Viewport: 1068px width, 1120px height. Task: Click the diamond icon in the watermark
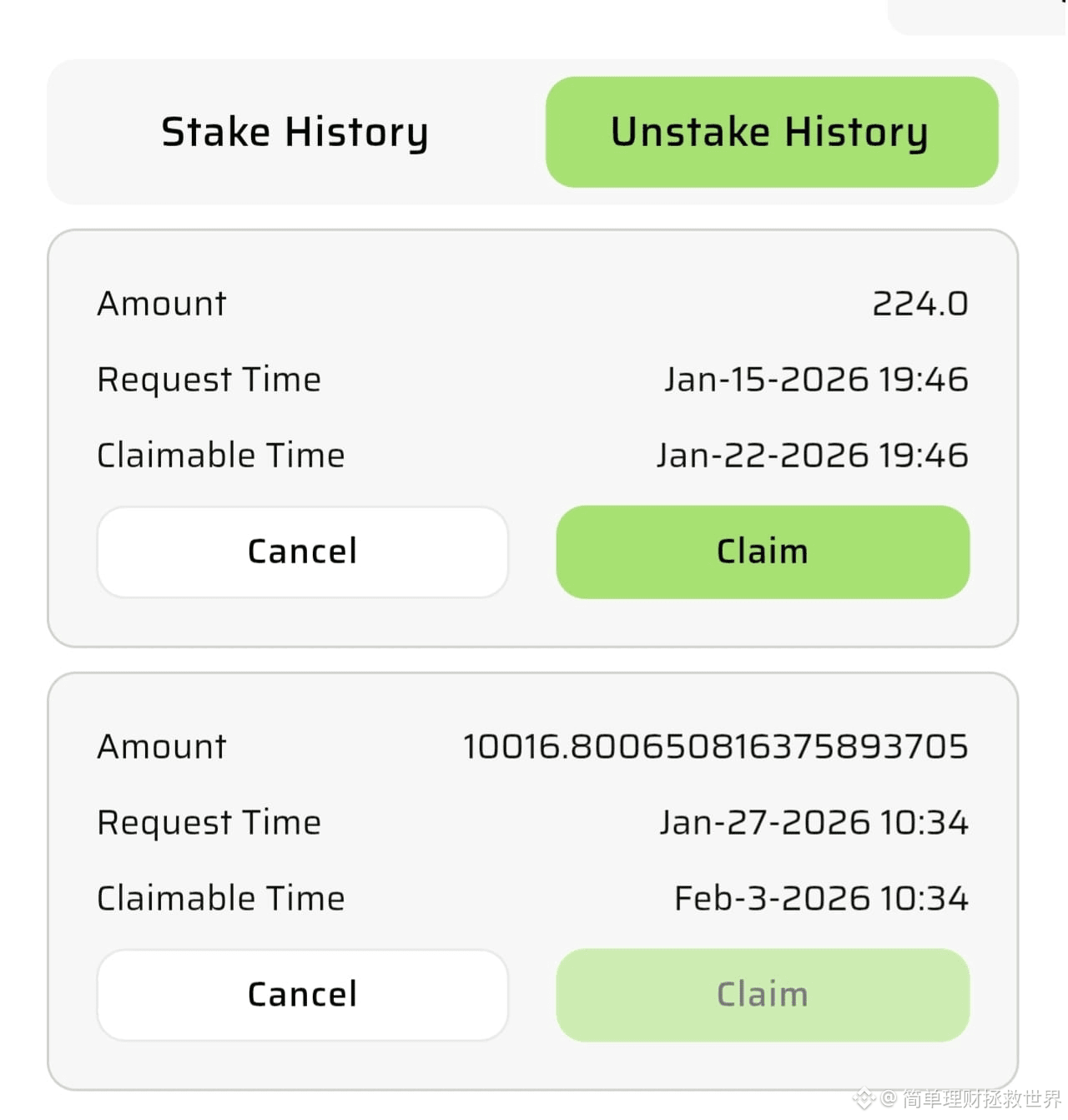click(x=864, y=1096)
